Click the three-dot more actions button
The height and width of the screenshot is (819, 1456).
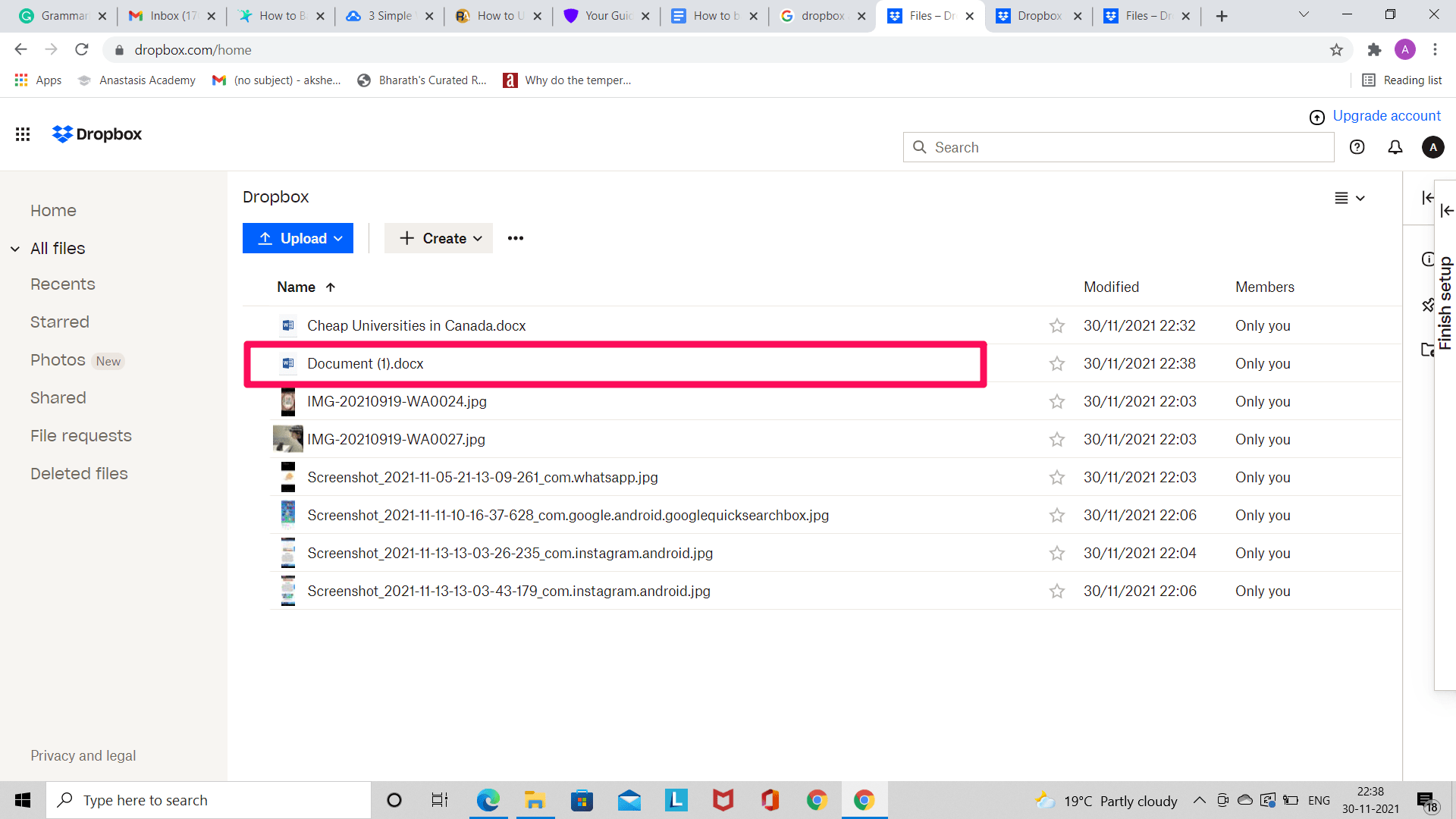516,238
